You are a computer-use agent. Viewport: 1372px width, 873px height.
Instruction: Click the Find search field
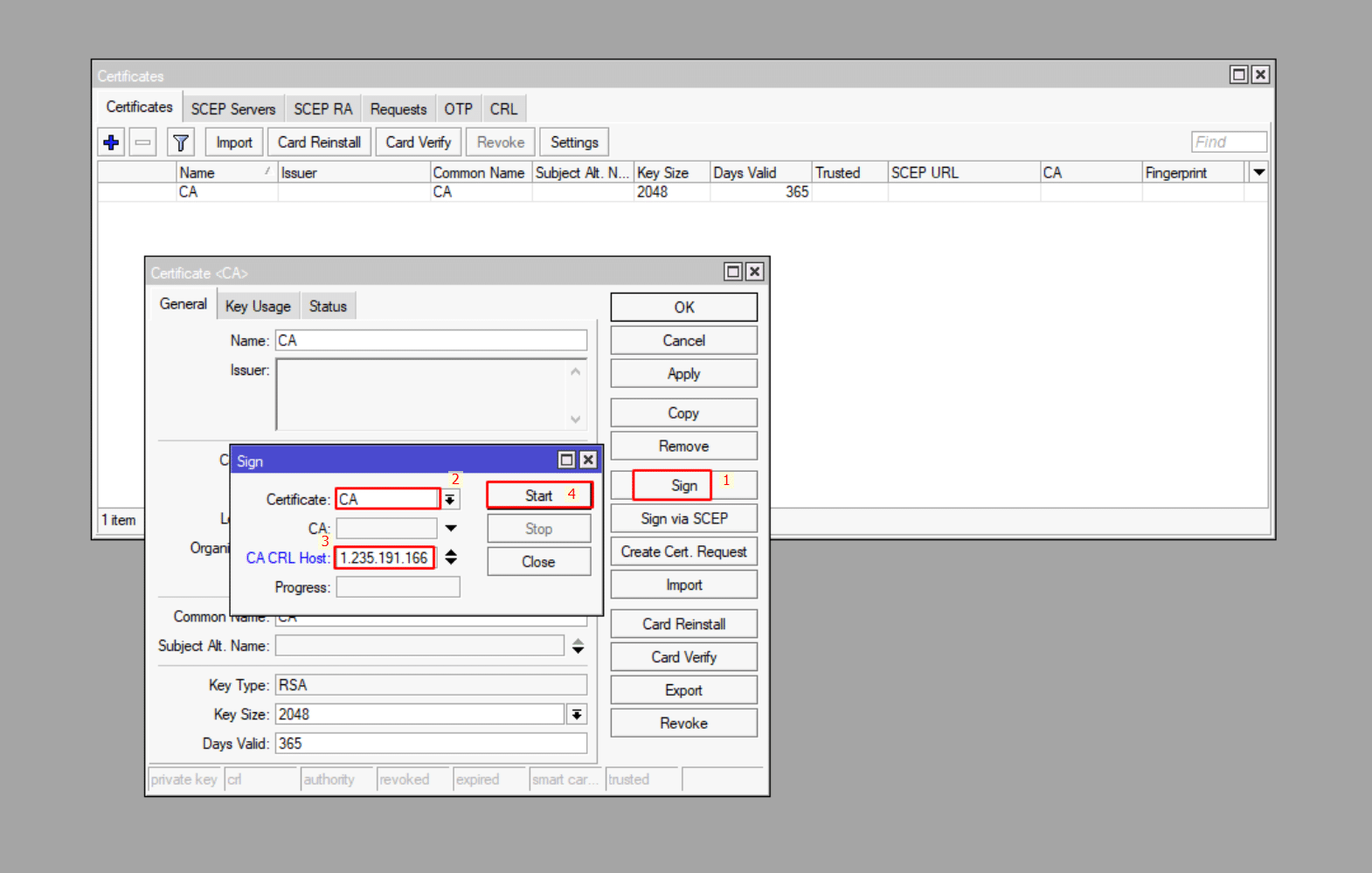tap(1229, 142)
